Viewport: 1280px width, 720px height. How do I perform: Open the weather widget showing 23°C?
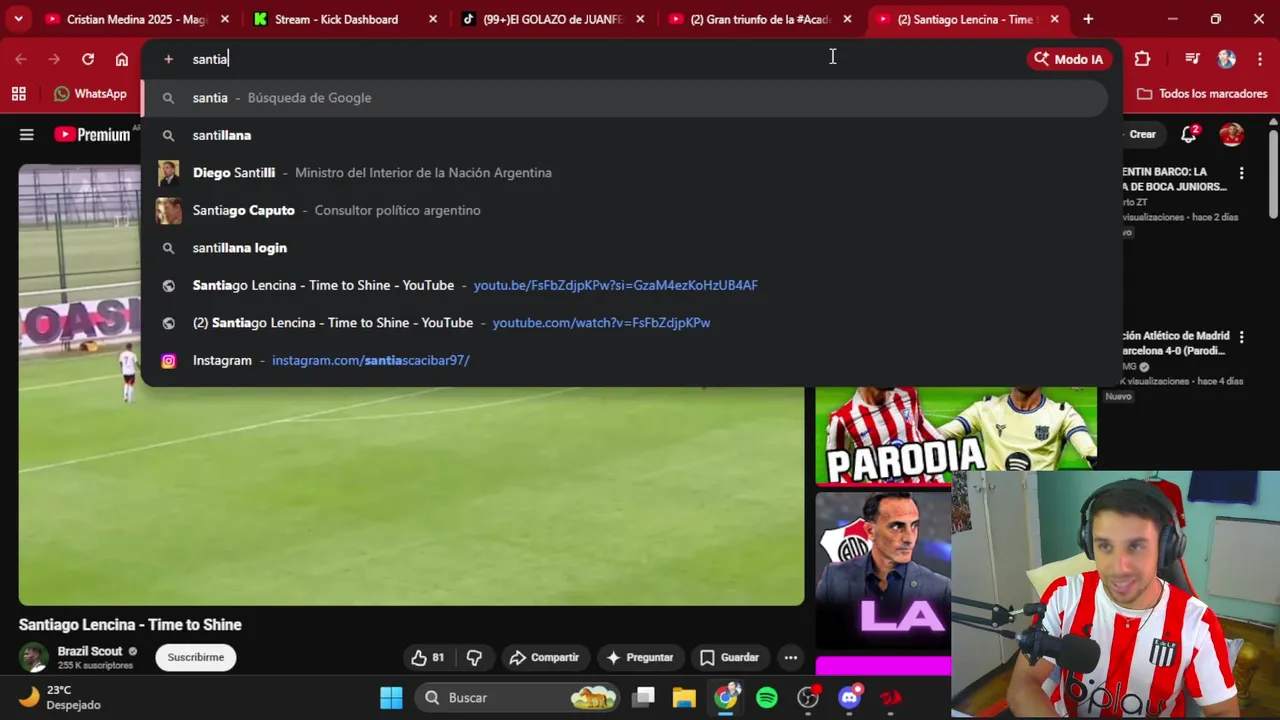(60, 697)
